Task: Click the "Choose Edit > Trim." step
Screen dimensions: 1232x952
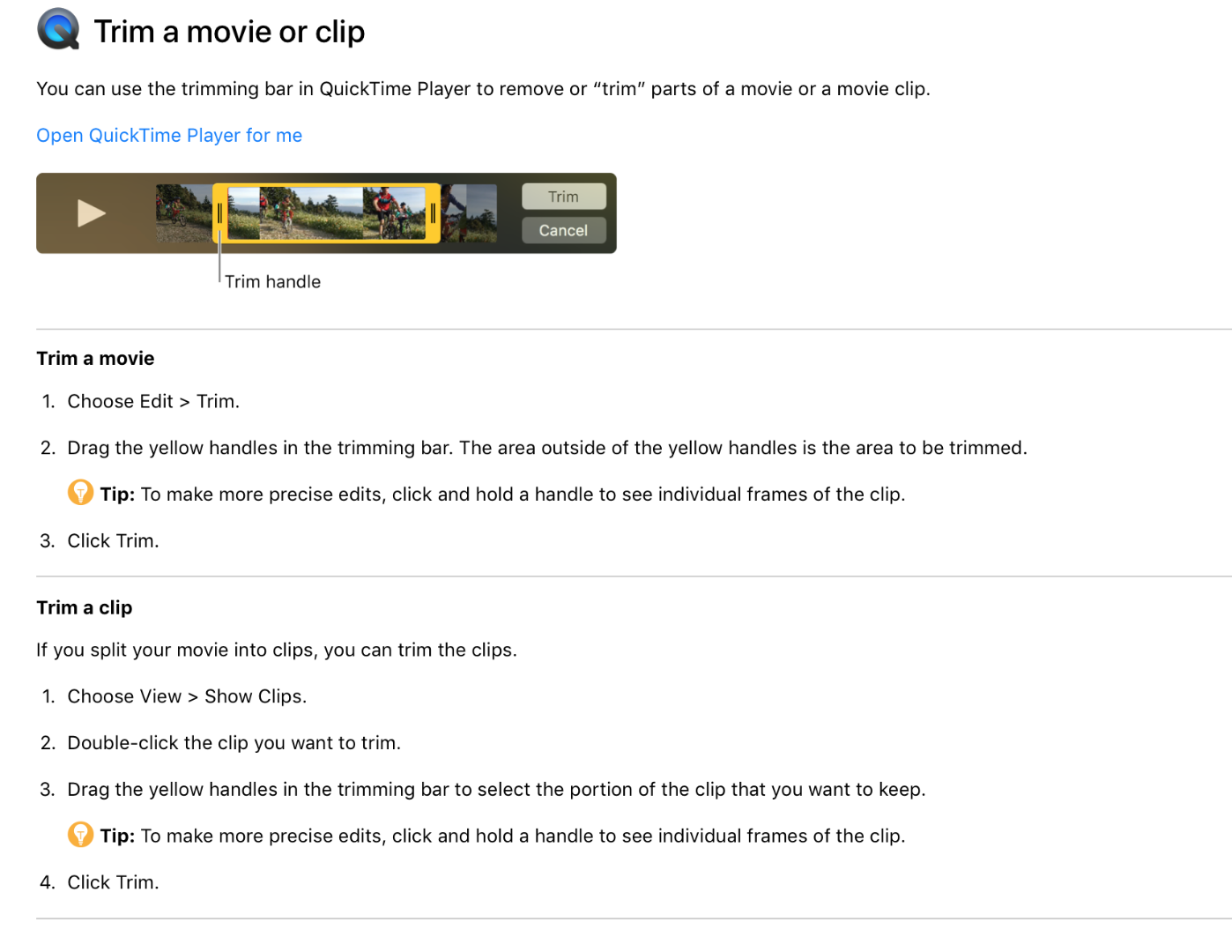Action: click(153, 402)
